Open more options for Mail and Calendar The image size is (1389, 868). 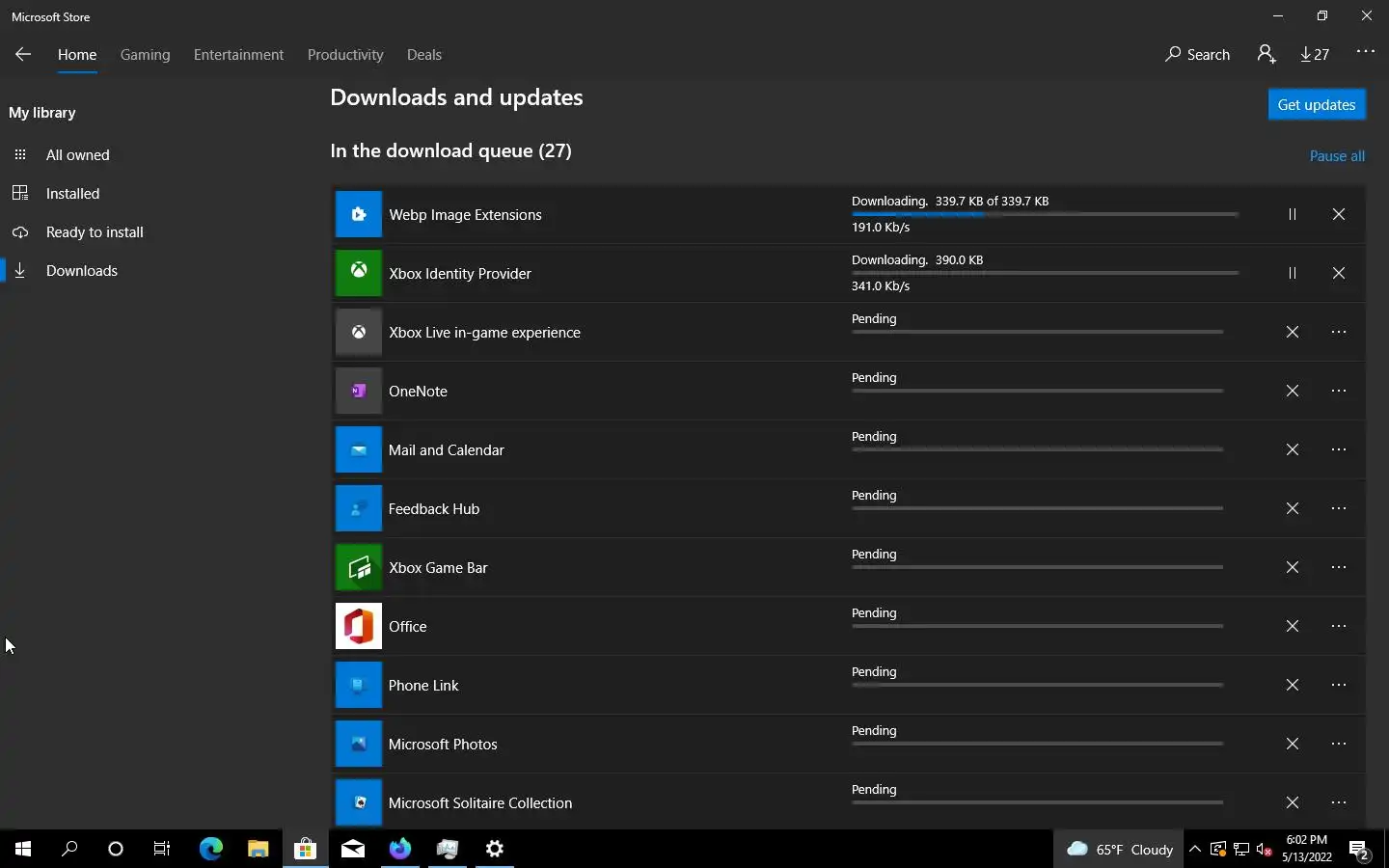(x=1339, y=449)
